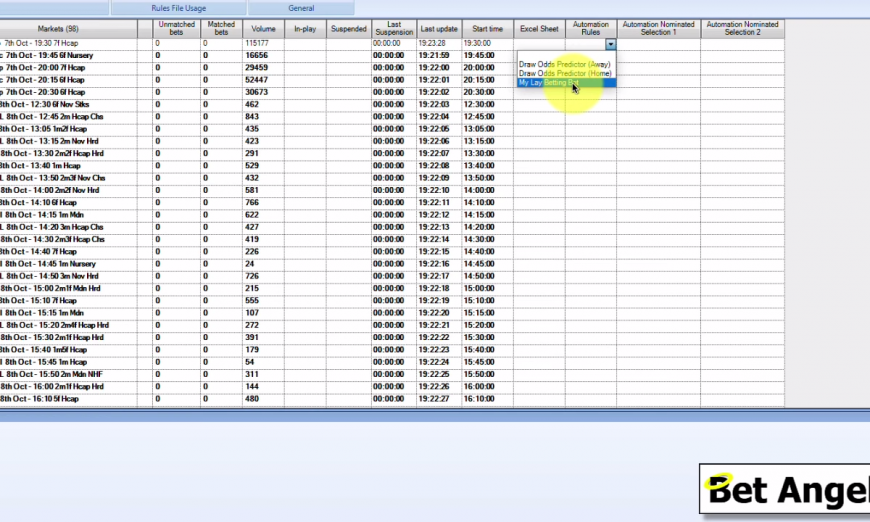Click the Last update column header
870x522 pixels.
tap(439, 29)
